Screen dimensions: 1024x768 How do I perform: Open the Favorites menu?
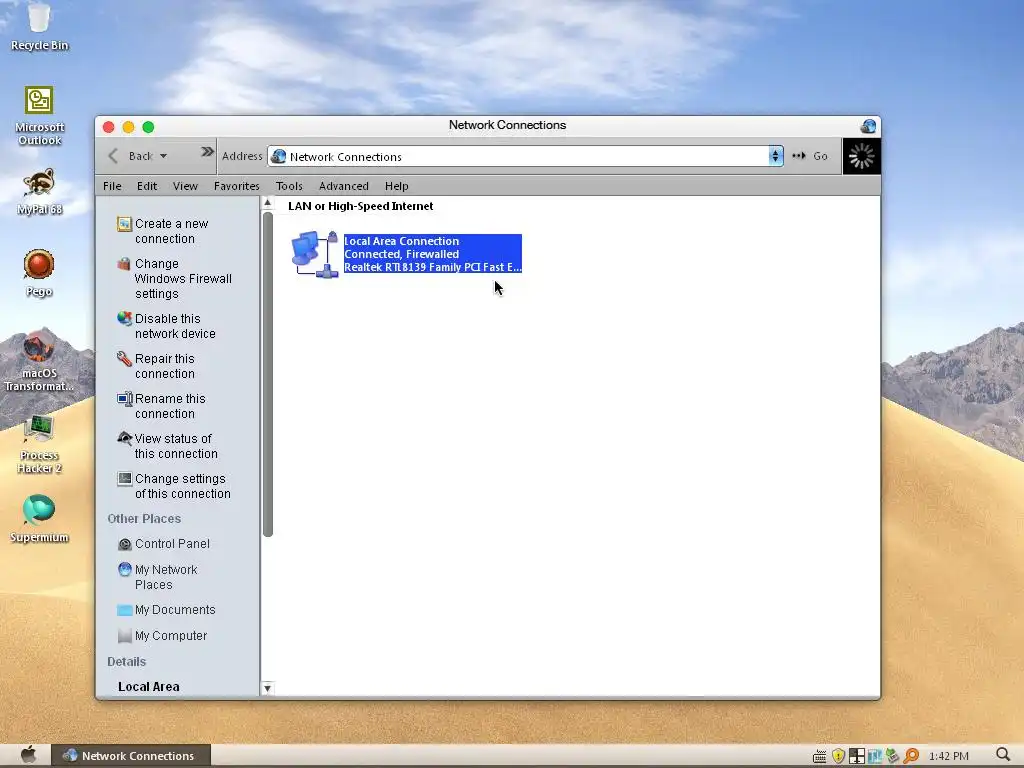pos(236,186)
